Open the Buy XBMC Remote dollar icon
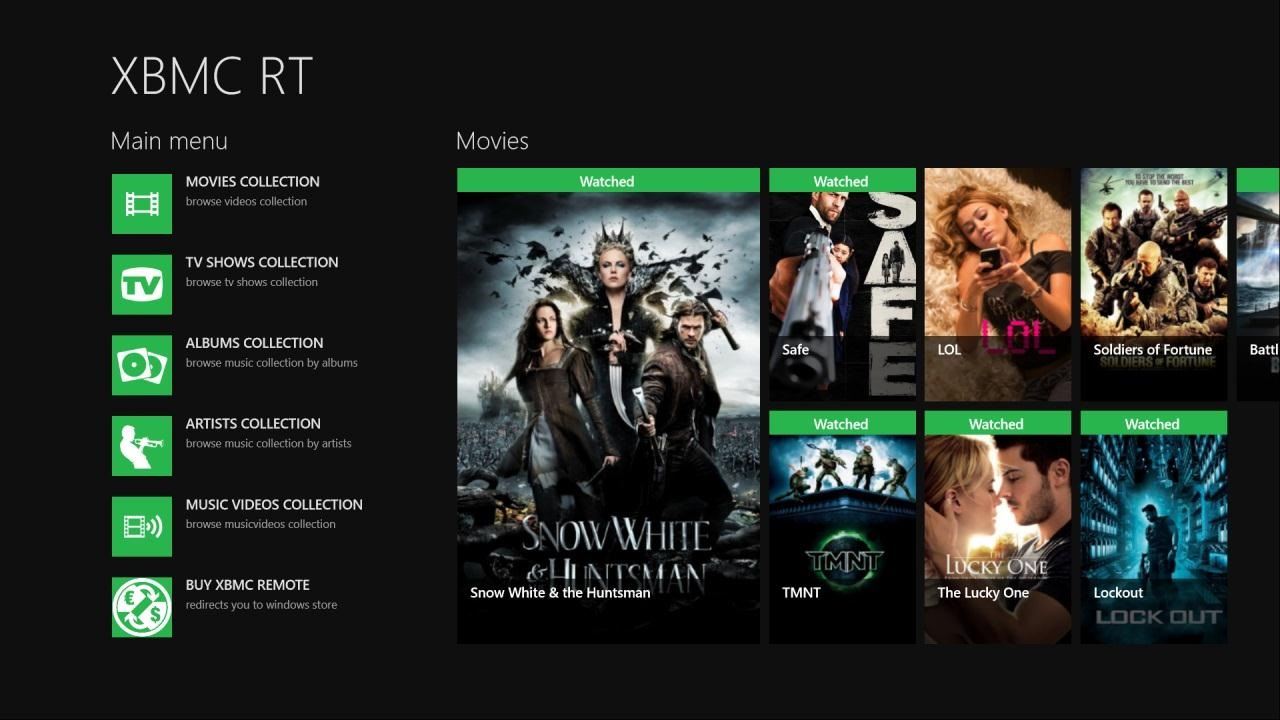 pos(142,607)
